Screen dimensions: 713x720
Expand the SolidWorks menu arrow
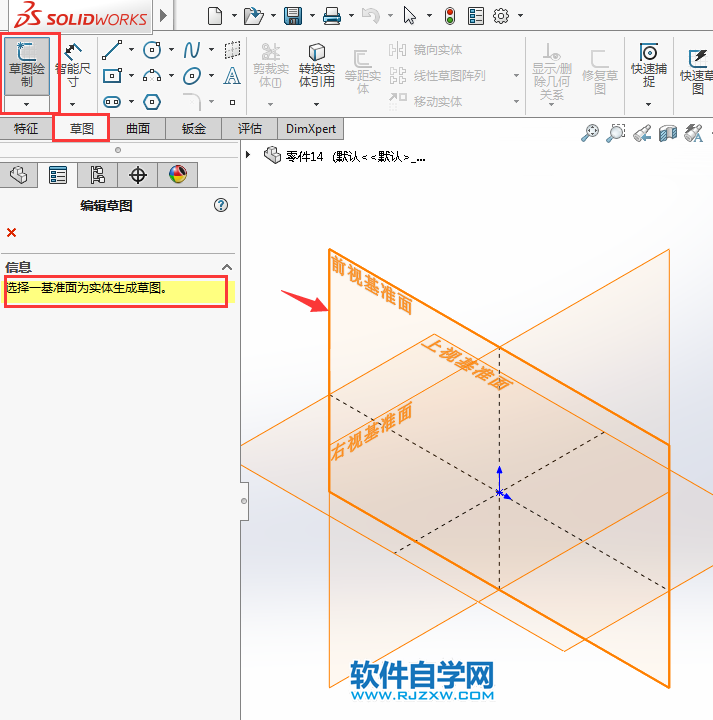tap(163, 16)
